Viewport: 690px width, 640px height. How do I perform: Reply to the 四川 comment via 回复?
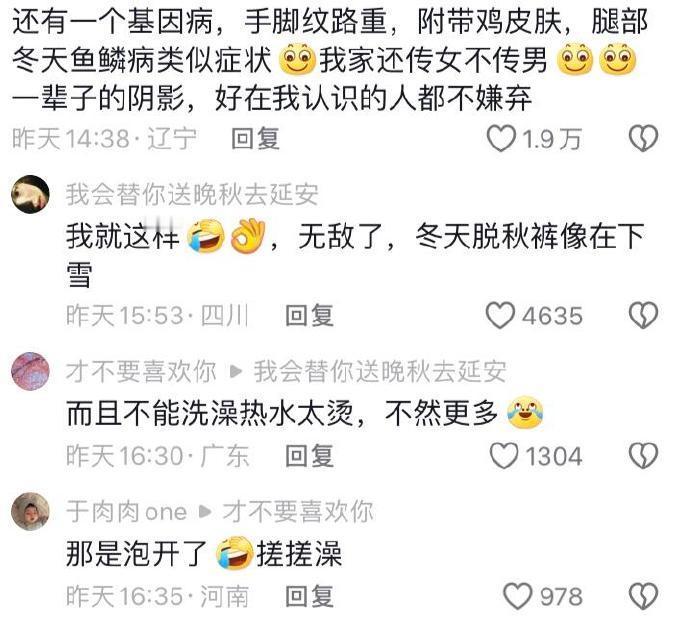coord(309,316)
